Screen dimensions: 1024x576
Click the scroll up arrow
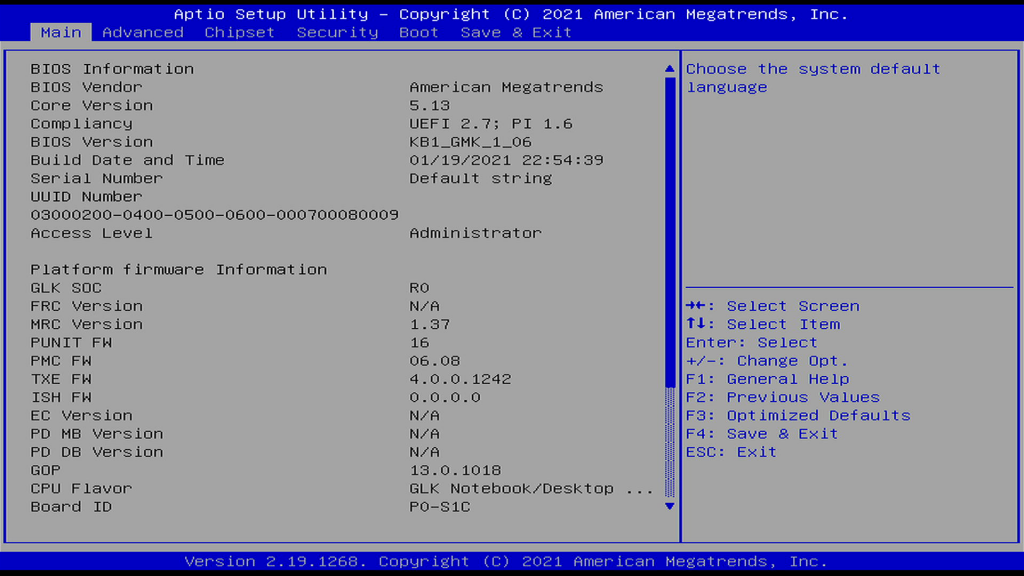(x=669, y=69)
